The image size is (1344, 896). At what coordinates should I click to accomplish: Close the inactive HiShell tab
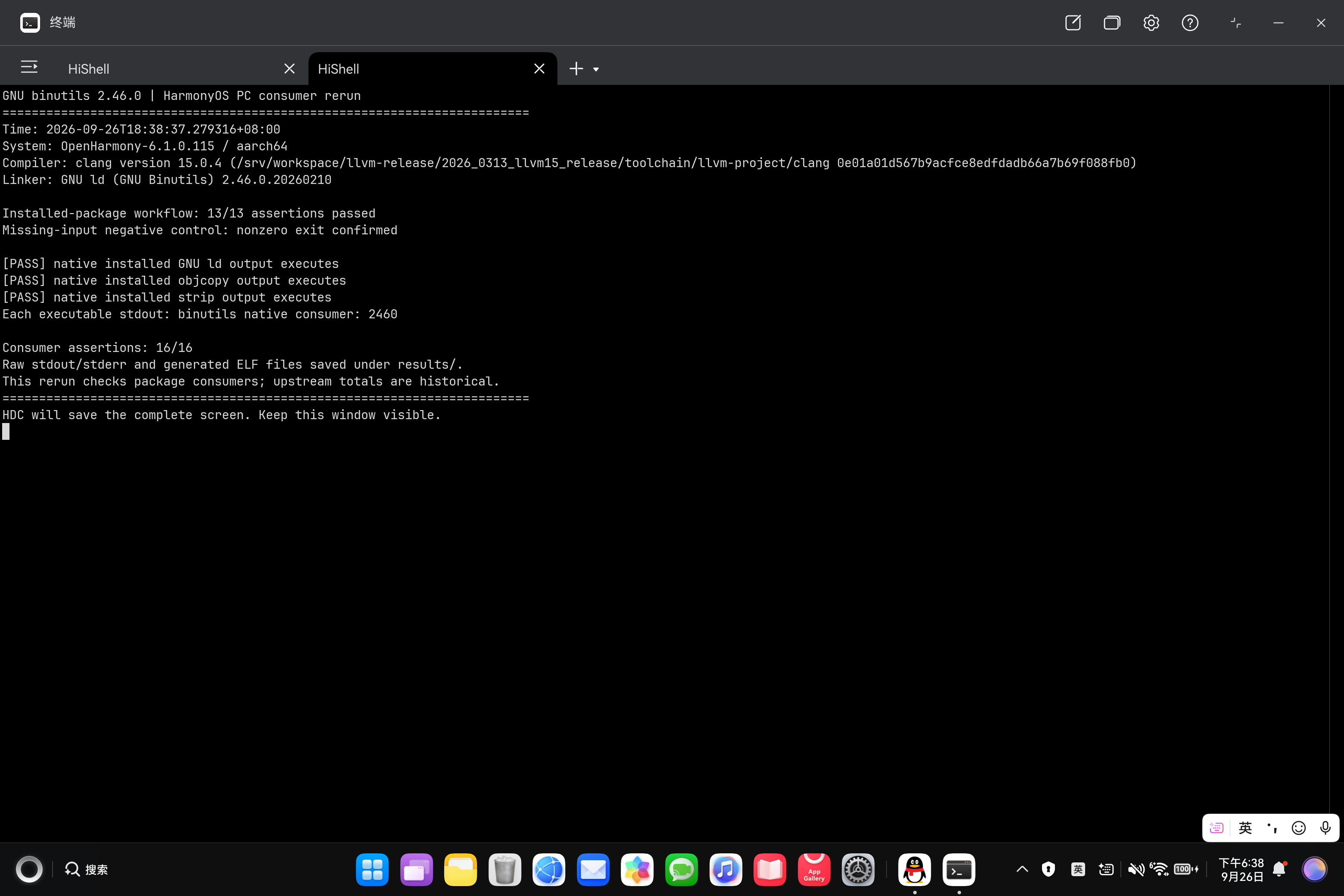point(290,68)
